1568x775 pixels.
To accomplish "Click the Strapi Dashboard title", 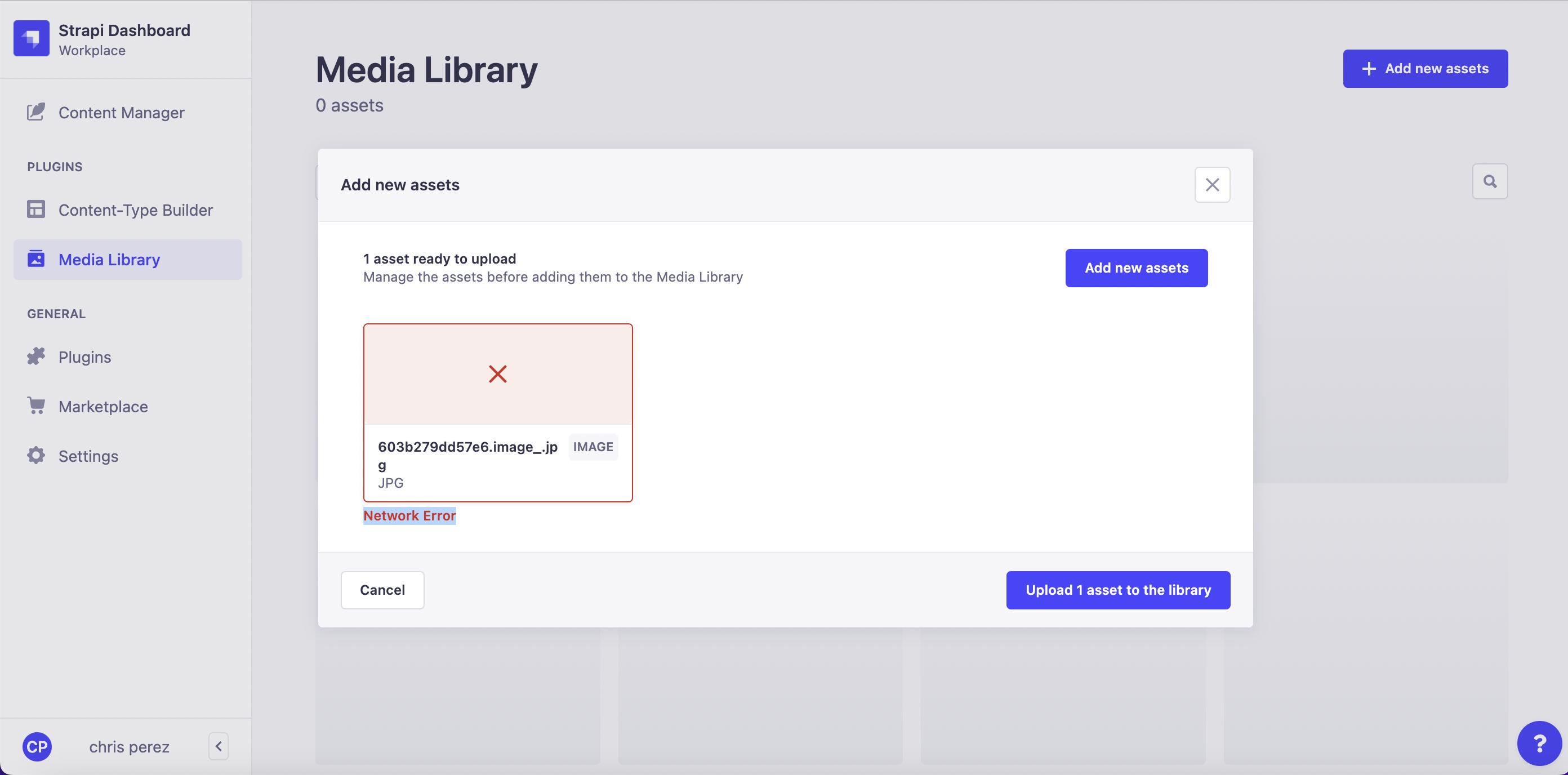I will 124,30.
